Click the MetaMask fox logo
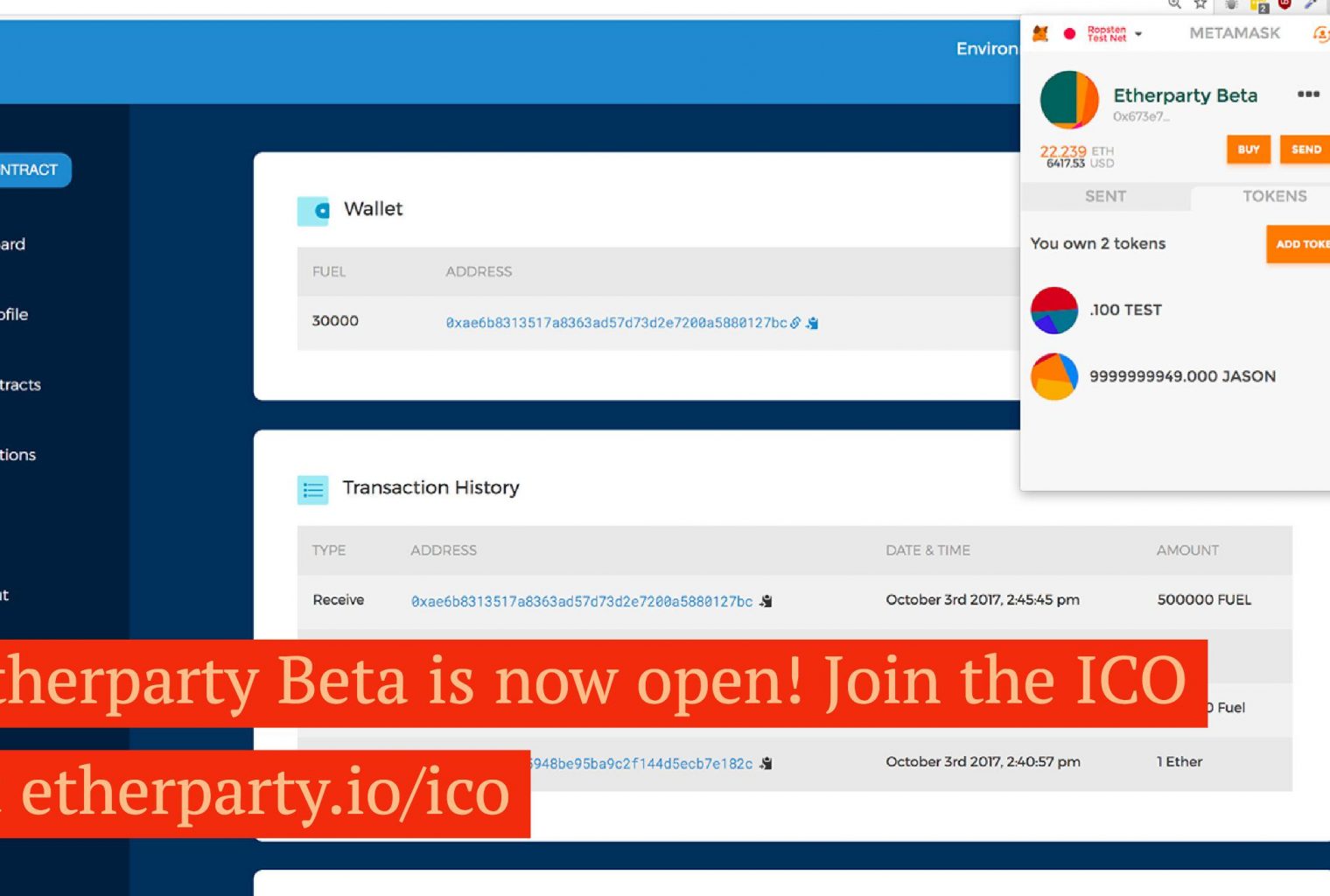 pos(1040,34)
